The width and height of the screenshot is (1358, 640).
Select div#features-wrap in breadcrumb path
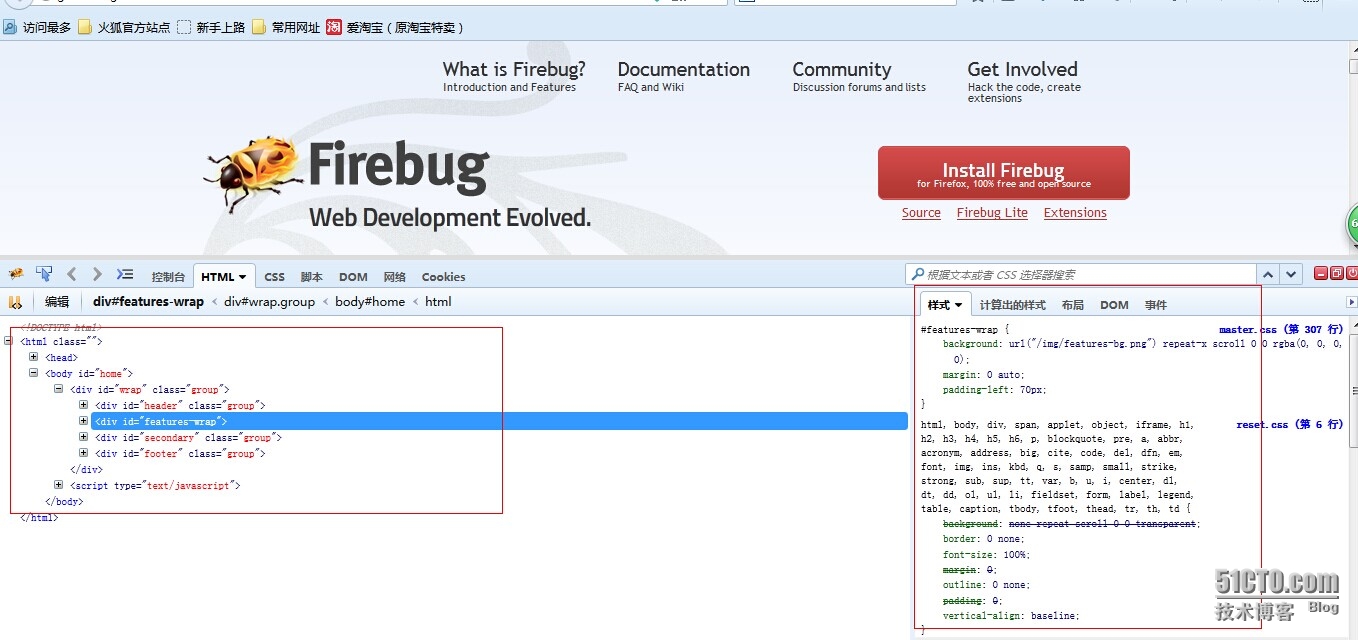pos(148,302)
